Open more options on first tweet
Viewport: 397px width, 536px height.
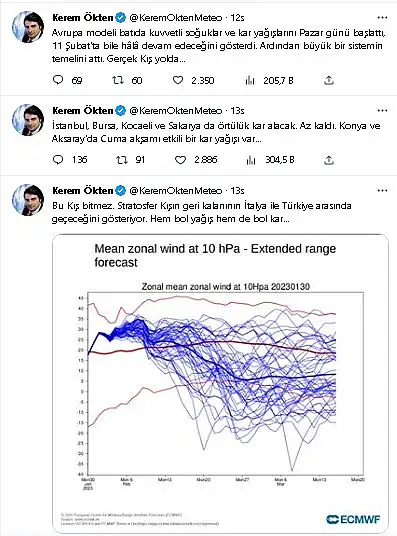(382, 17)
